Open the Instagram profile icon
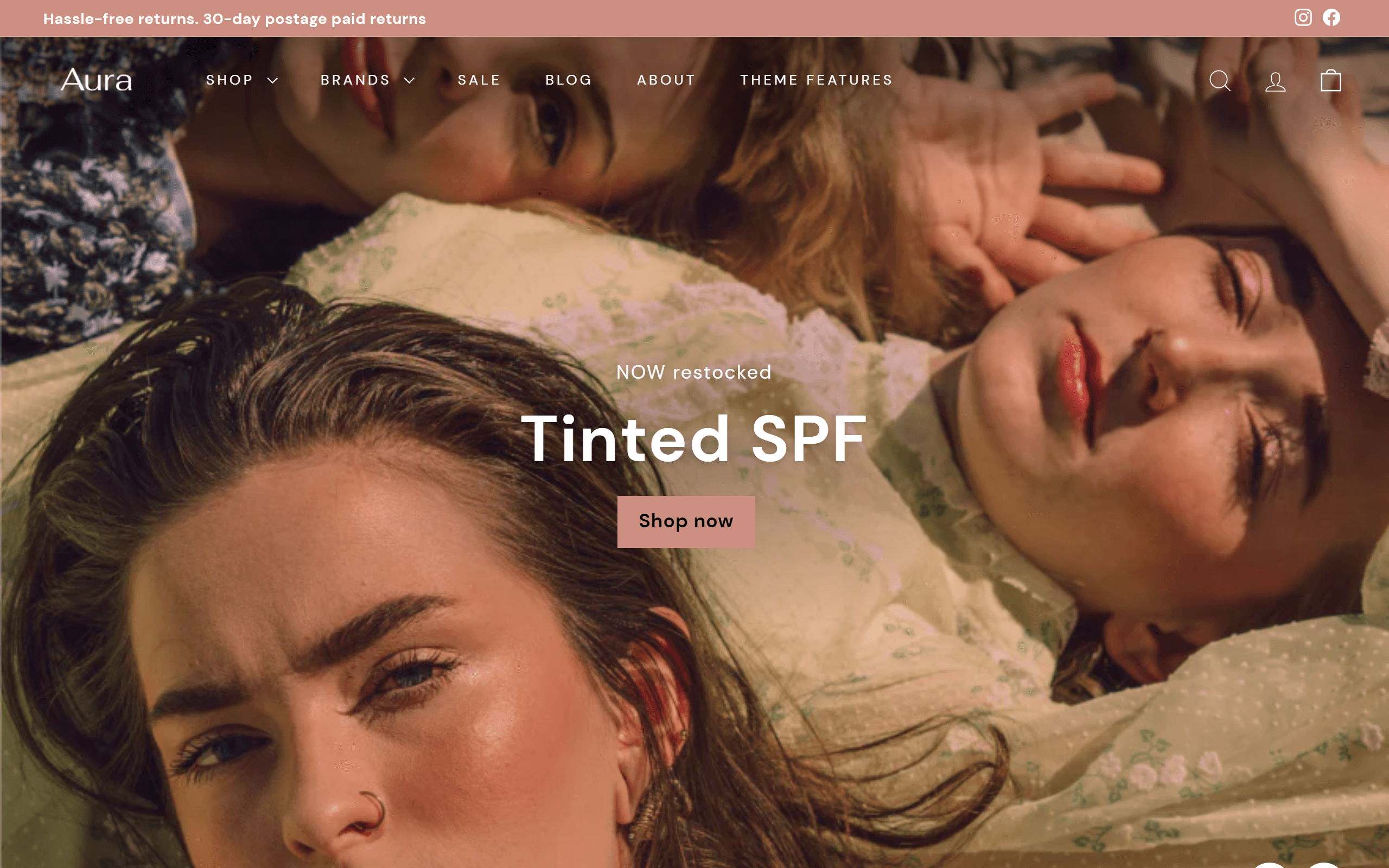This screenshot has width=1389, height=868. pyautogui.click(x=1303, y=18)
